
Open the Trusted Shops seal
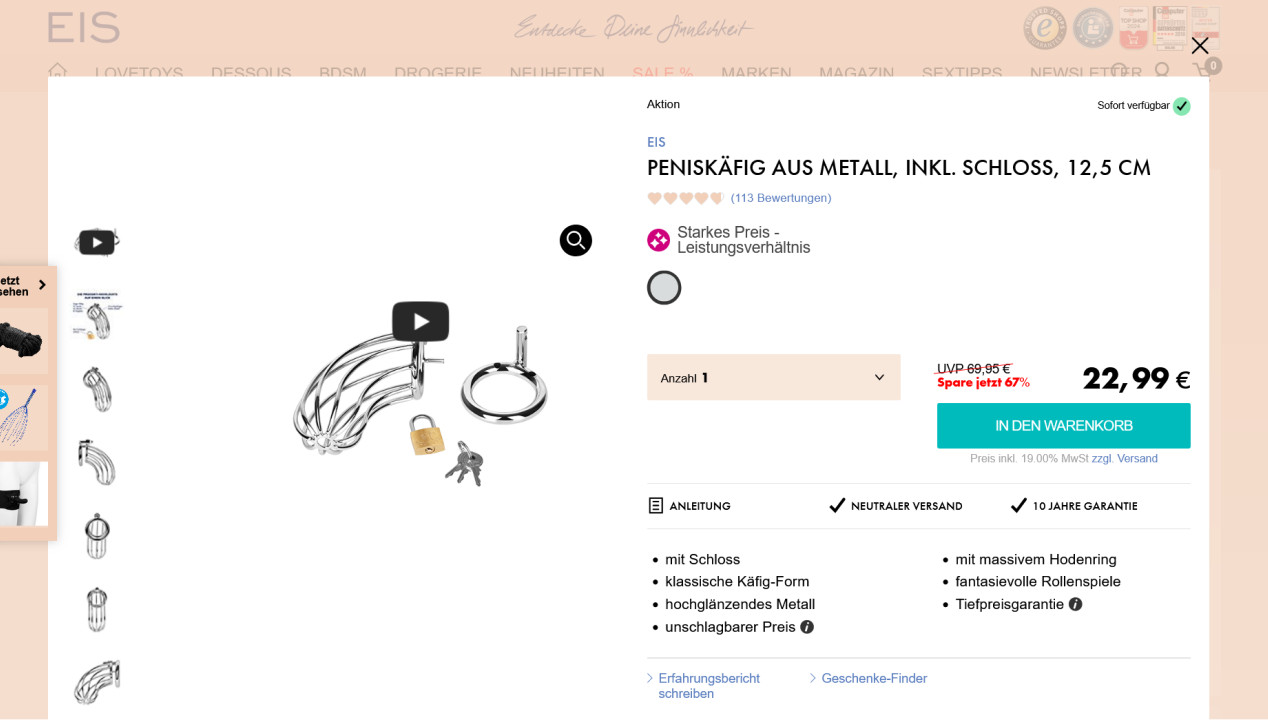[1045, 28]
